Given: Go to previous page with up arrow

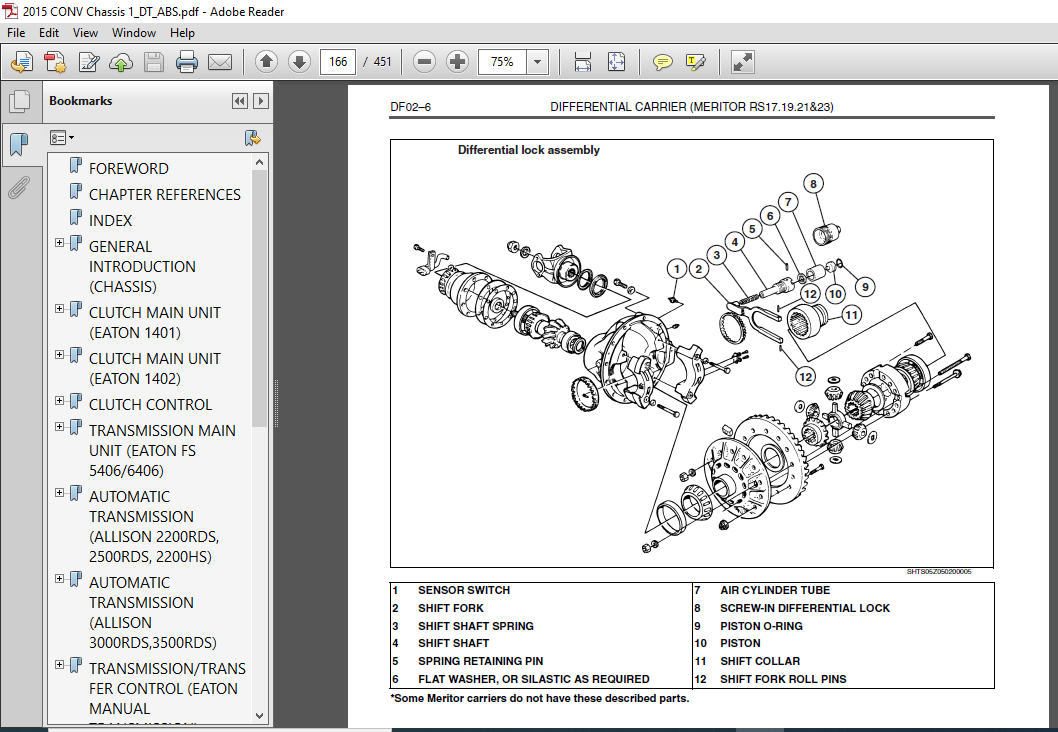Looking at the screenshot, I should point(267,62).
